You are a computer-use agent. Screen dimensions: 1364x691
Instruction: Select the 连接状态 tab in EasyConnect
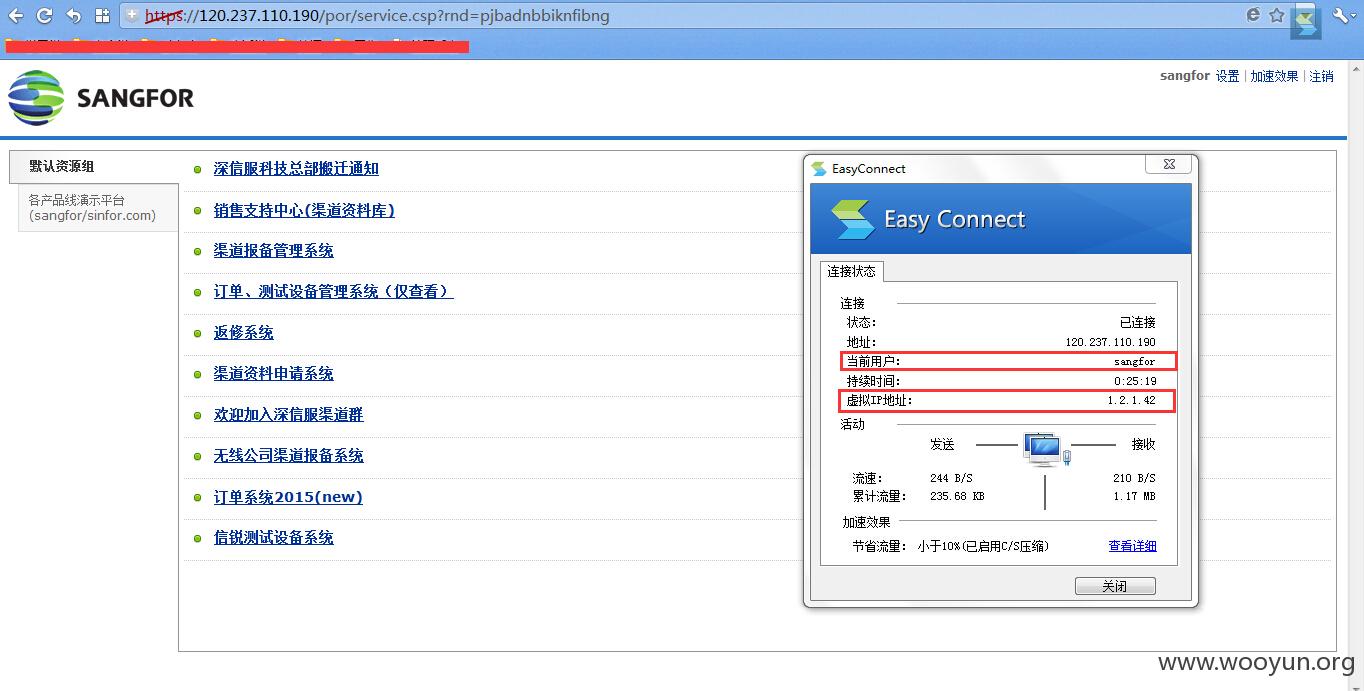[x=851, y=271]
